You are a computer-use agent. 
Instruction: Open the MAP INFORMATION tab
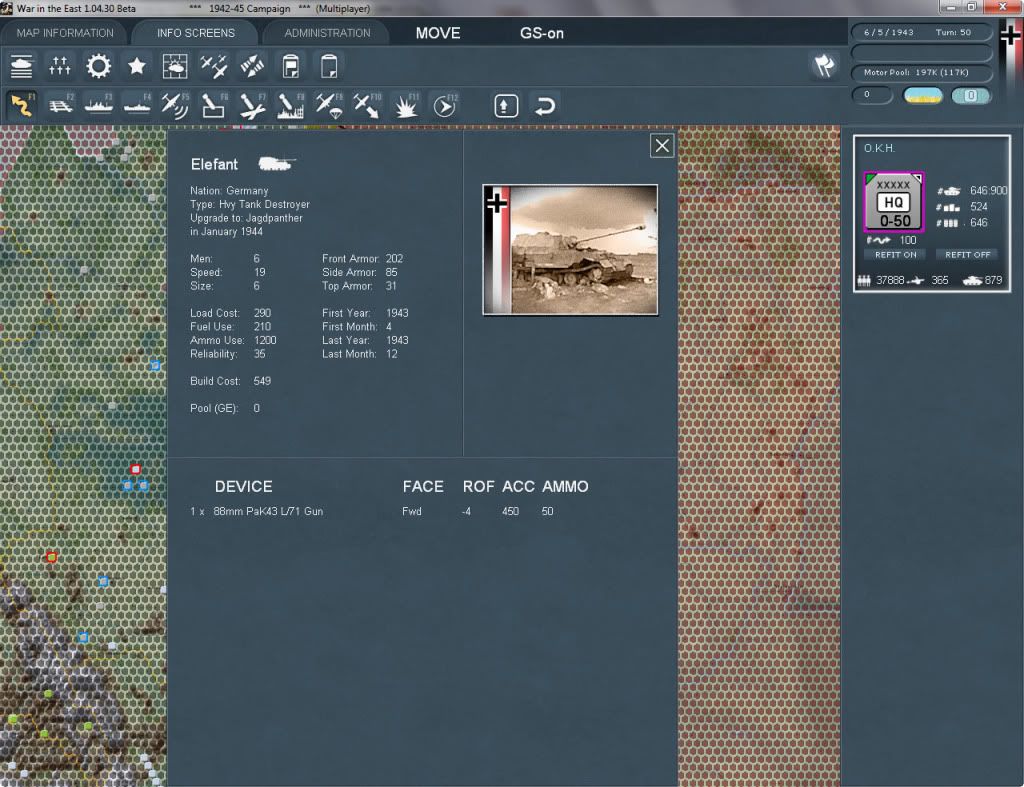tap(65, 33)
